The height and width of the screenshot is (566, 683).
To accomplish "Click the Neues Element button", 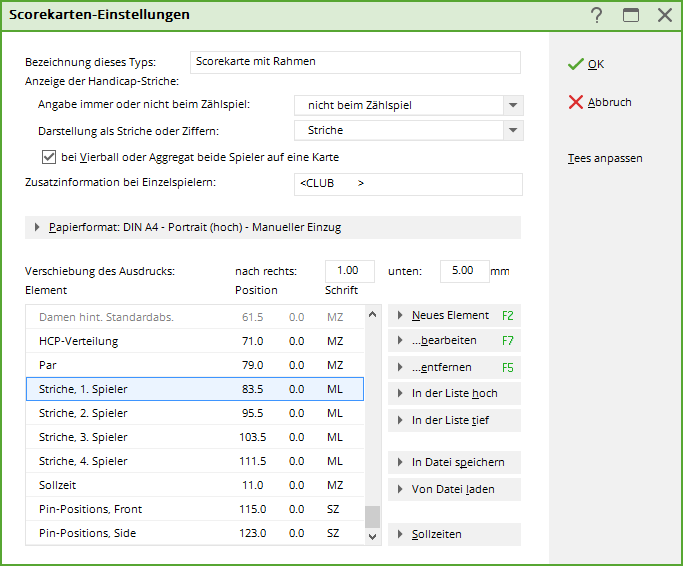I will [x=453, y=315].
